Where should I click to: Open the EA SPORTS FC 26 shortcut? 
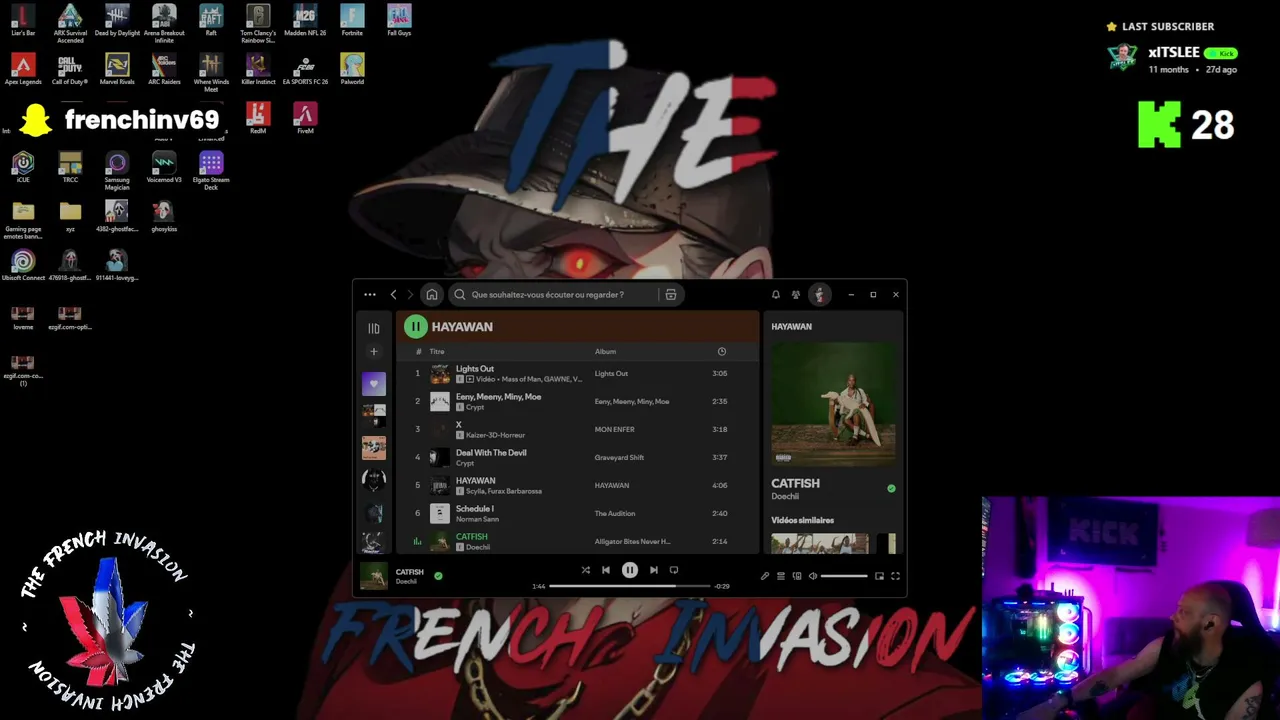305,70
